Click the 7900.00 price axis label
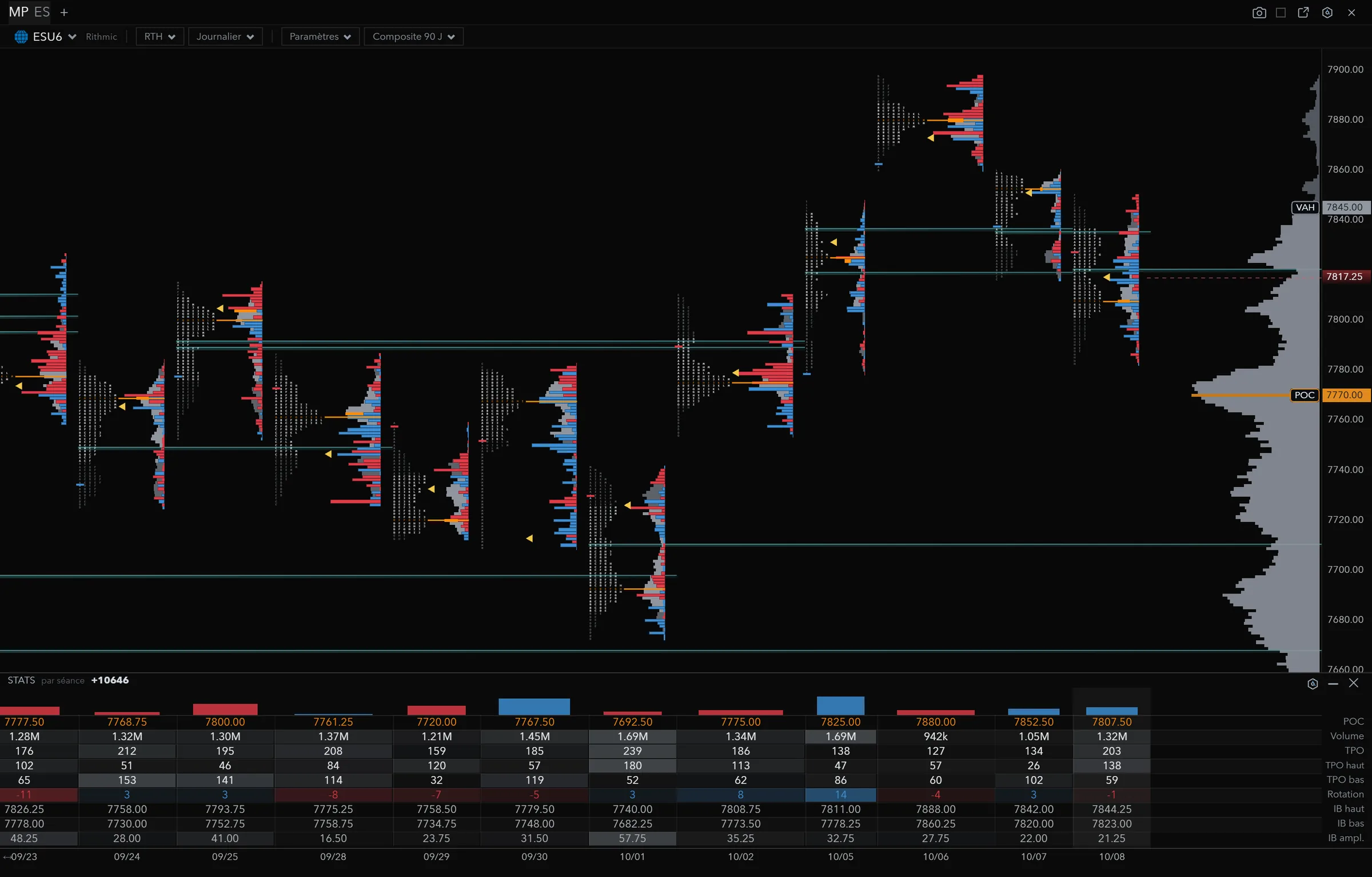This screenshot has width=1372, height=877. pos(1345,69)
